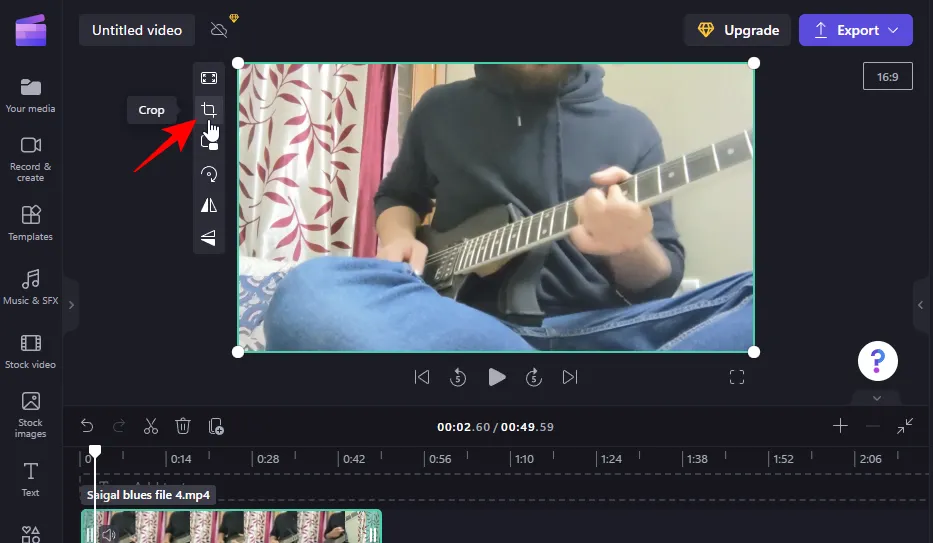Click the Fit/Fill frame icon
The height and width of the screenshot is (543, 933).
coord(208,78)
